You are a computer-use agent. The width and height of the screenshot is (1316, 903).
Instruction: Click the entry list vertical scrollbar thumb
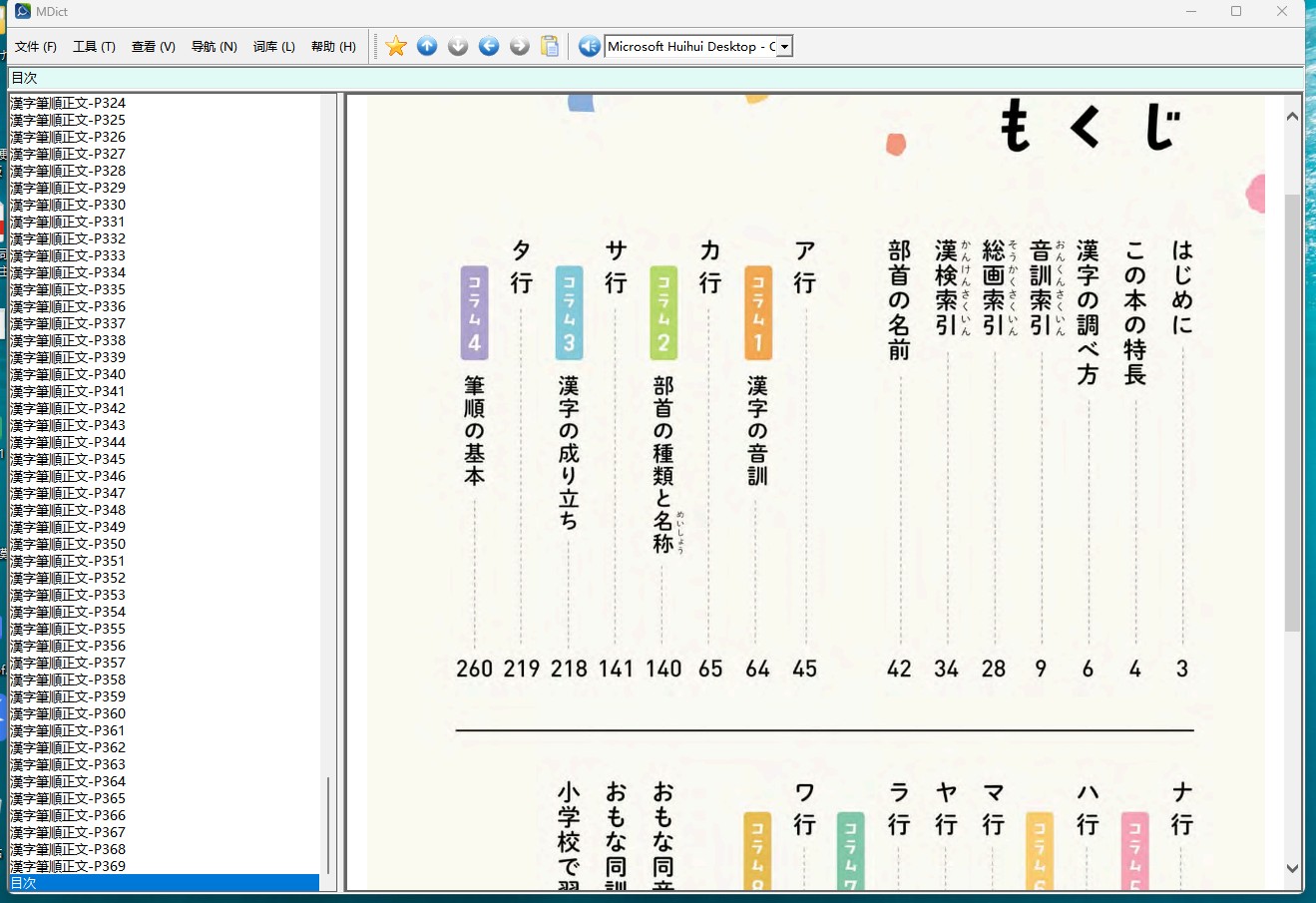click(328, 826)
